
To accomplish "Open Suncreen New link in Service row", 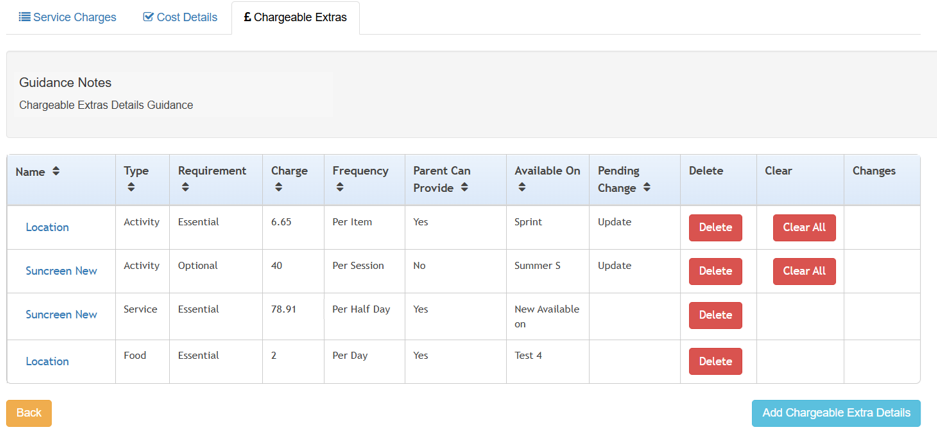I will coord(61,314).
